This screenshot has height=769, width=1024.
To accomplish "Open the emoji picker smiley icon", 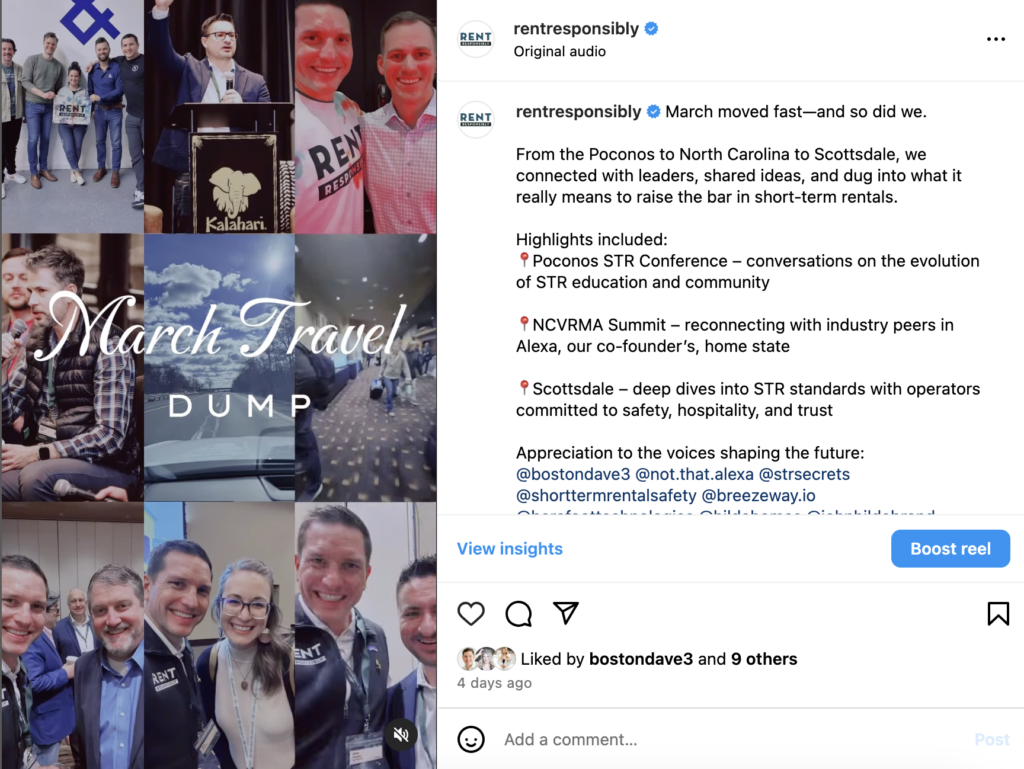I will [x=471, y=739].
